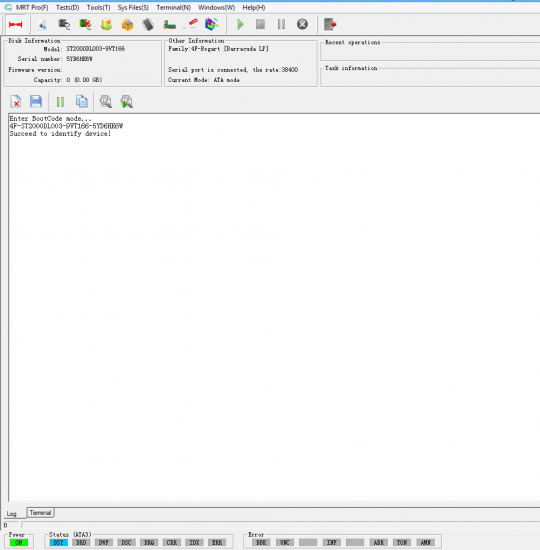The image size is (540, 550).
Task: Click the DRQ status indicator
Action: click(x=149, y=542)
